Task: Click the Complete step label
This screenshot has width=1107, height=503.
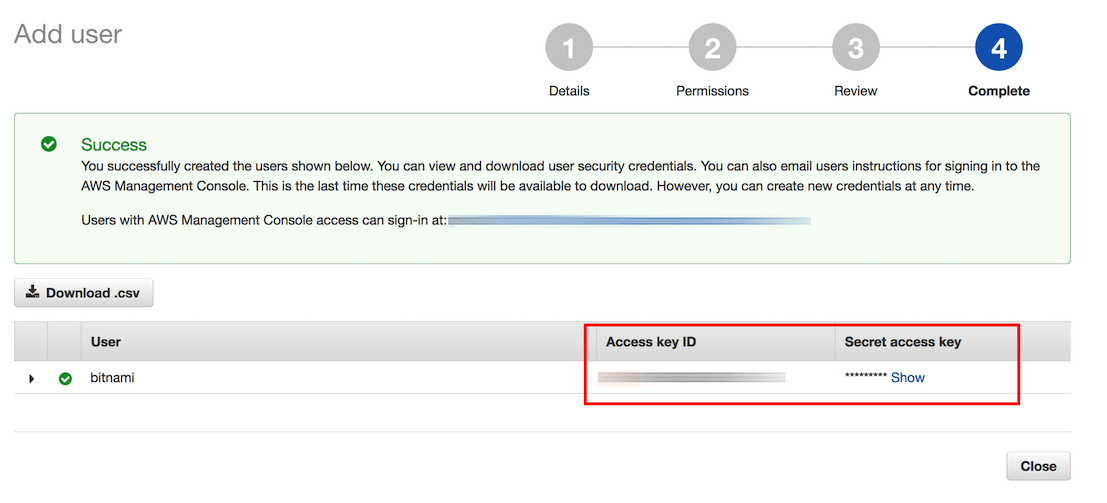Action: pos(999,91)
